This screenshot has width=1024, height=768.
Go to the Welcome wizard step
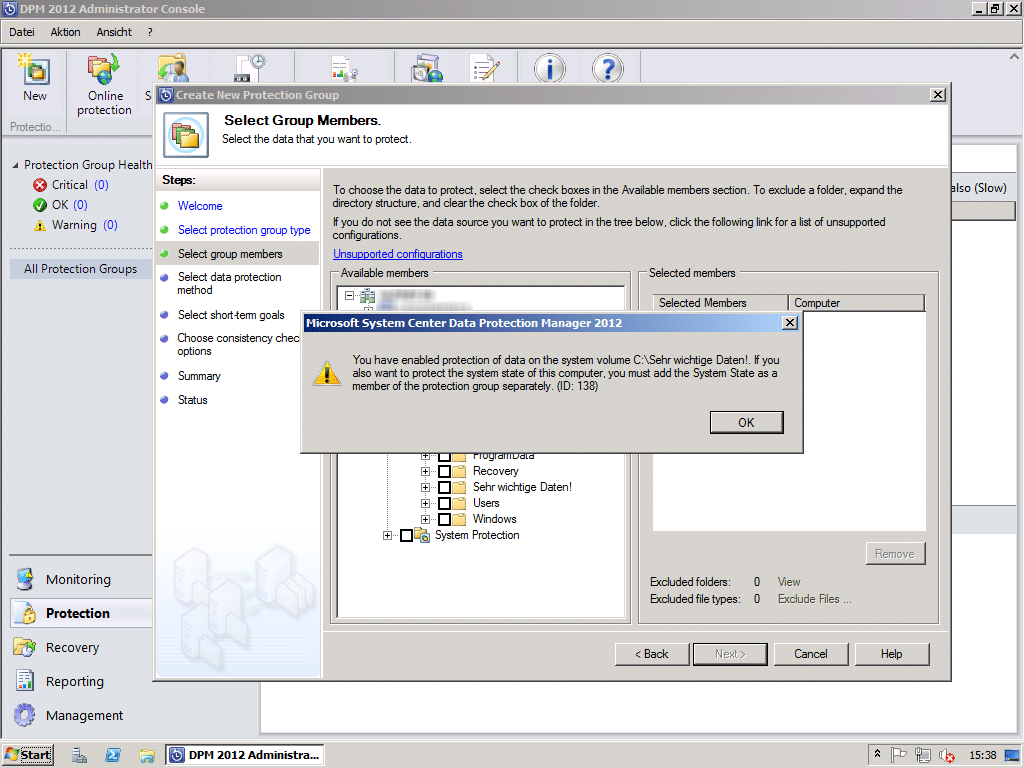[200, 206]
